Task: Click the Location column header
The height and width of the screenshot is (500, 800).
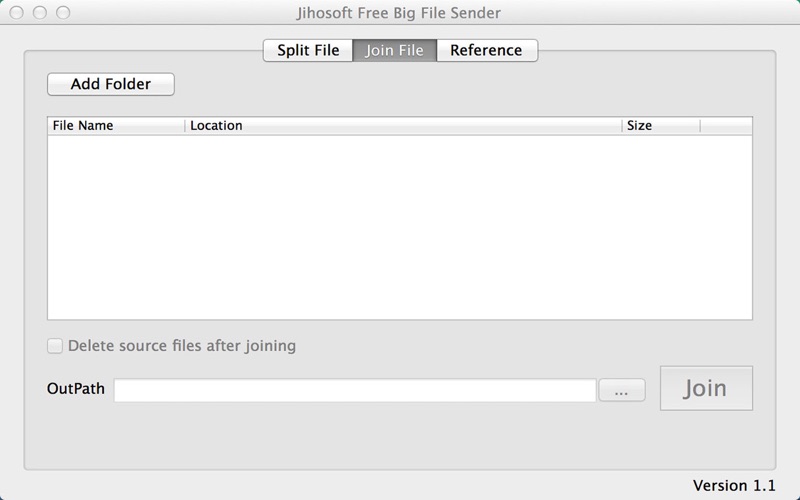Action: [403, 126]
